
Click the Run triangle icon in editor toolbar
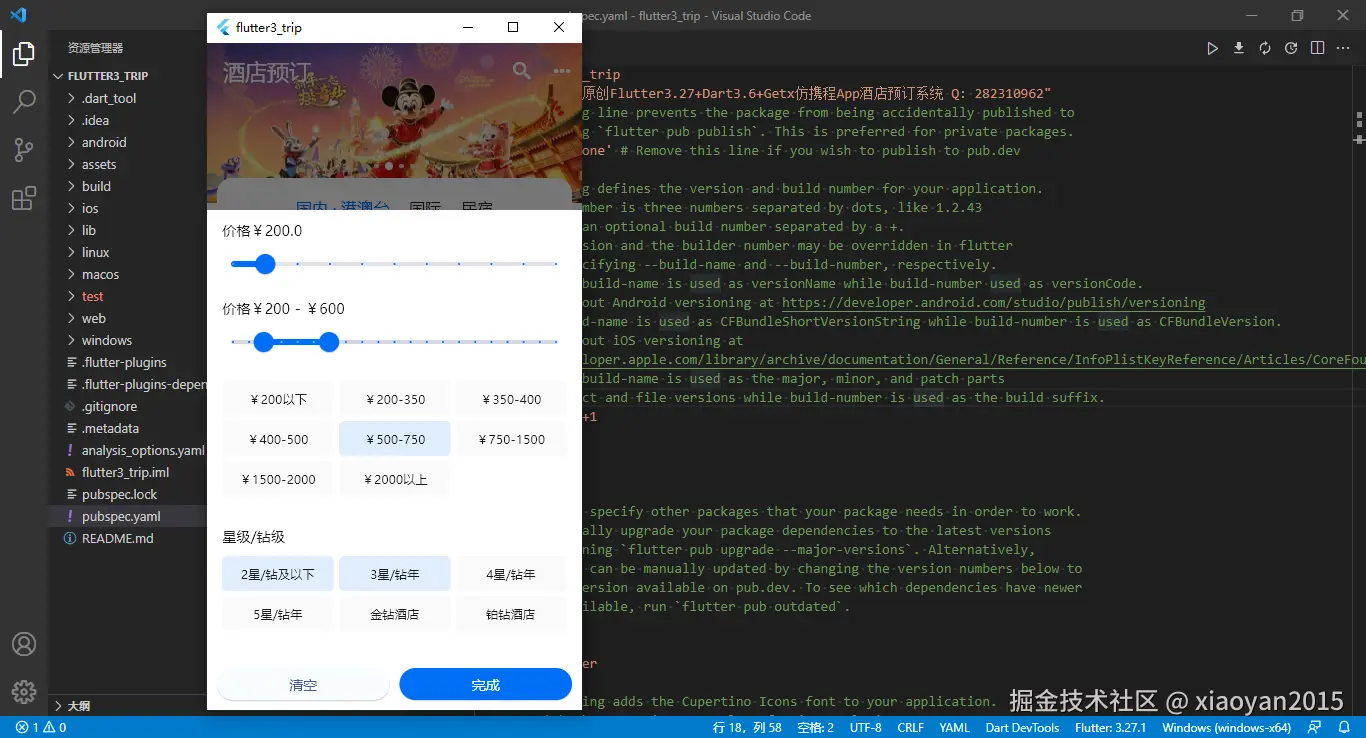click(1212, 48)
